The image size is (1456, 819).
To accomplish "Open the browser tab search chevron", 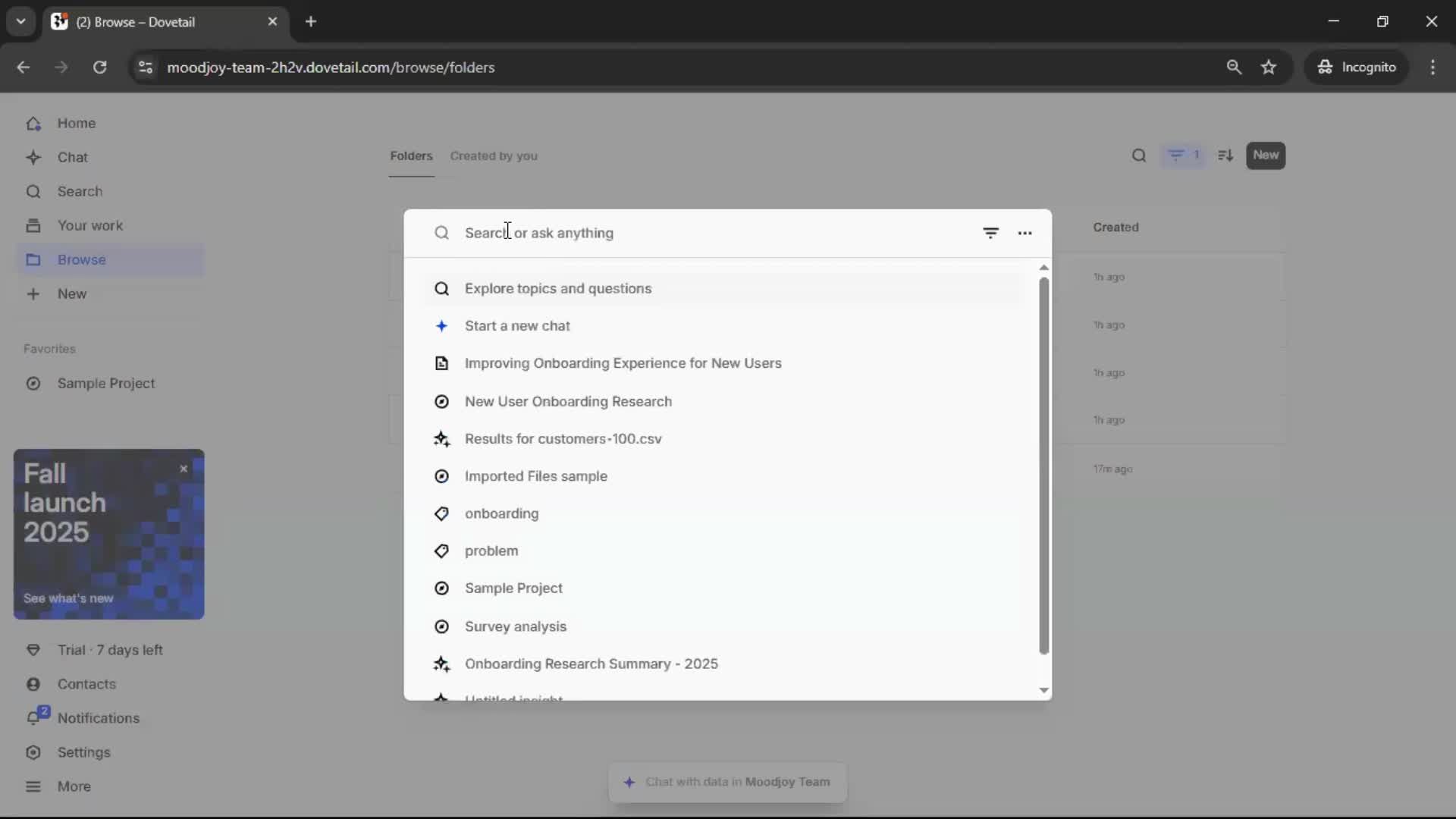I will (20, 21).
